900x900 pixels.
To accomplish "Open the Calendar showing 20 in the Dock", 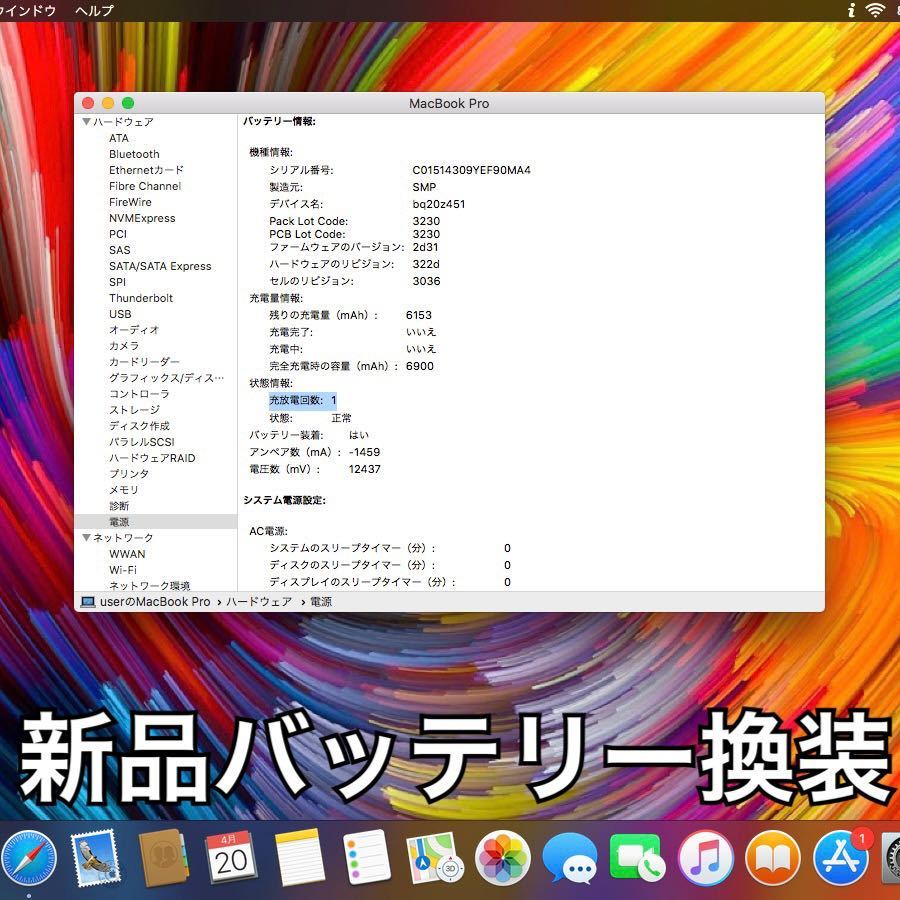I will click(231, 858).
